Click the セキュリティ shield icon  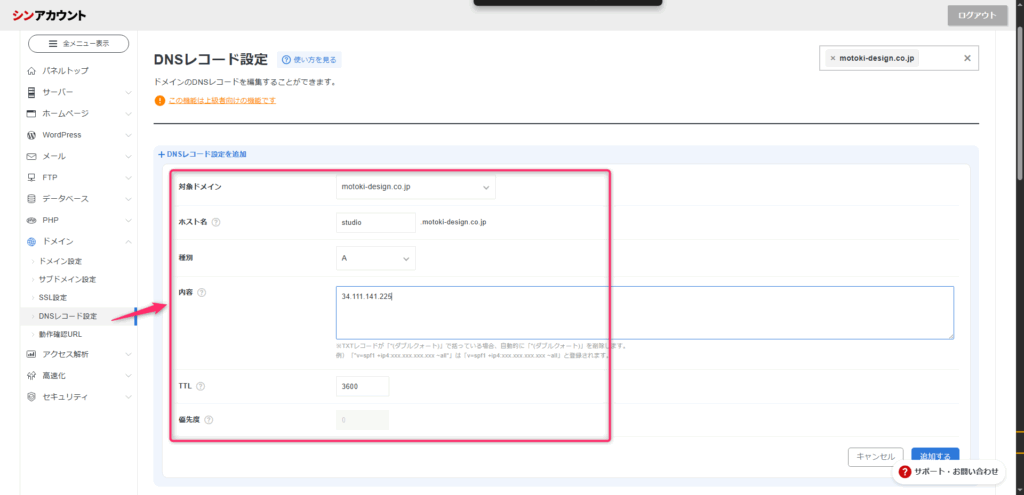pos(31,397)
